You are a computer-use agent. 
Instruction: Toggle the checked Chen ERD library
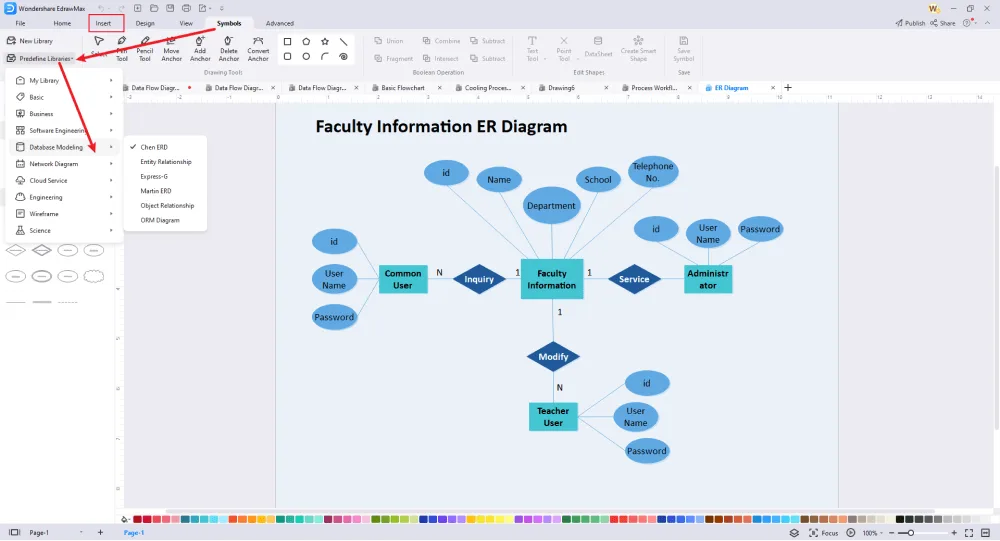click(154, 147)
